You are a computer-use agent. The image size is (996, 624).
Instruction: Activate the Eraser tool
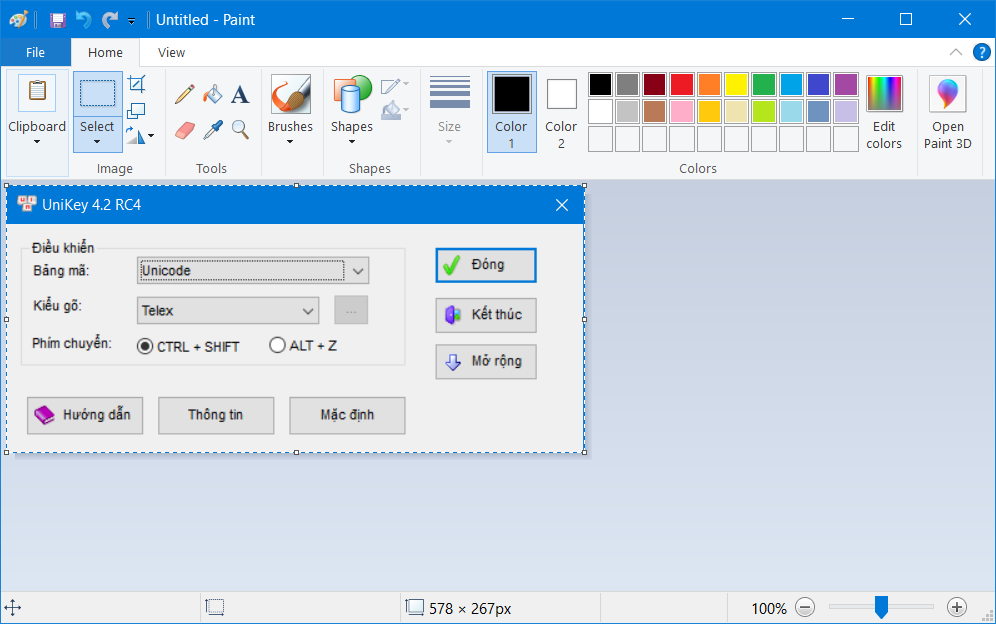(184, 129)
